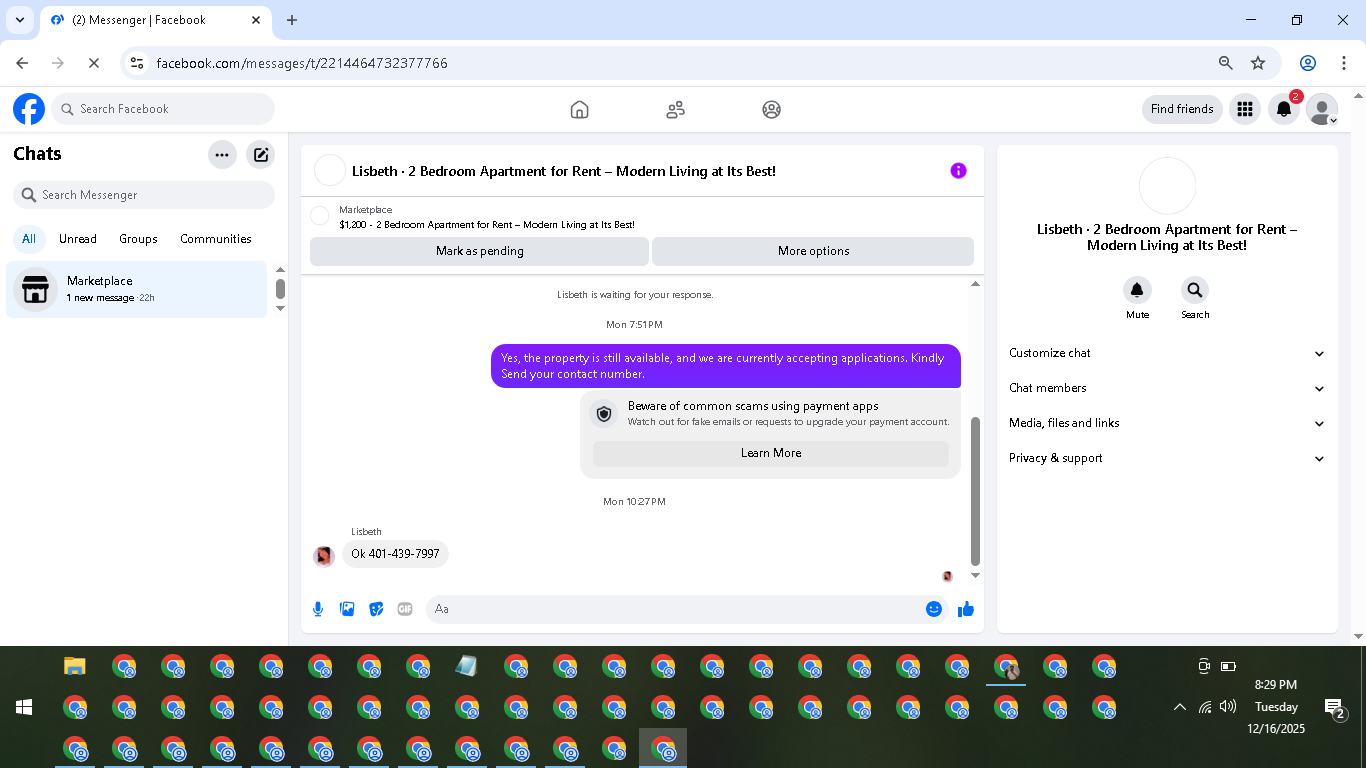The image size is (1366, 768).
Task: Switch to the Unread chats filter
Action: (x=78, y=239)
